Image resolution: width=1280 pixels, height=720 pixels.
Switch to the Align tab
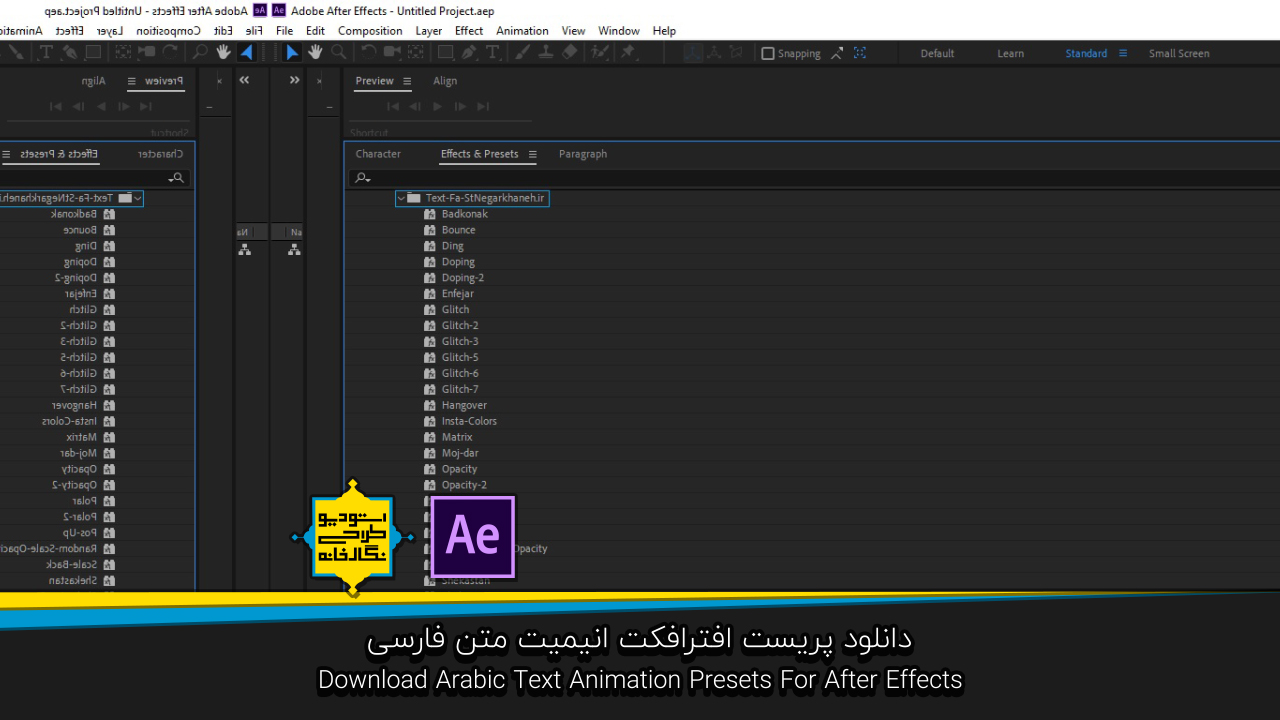point(445,81)
